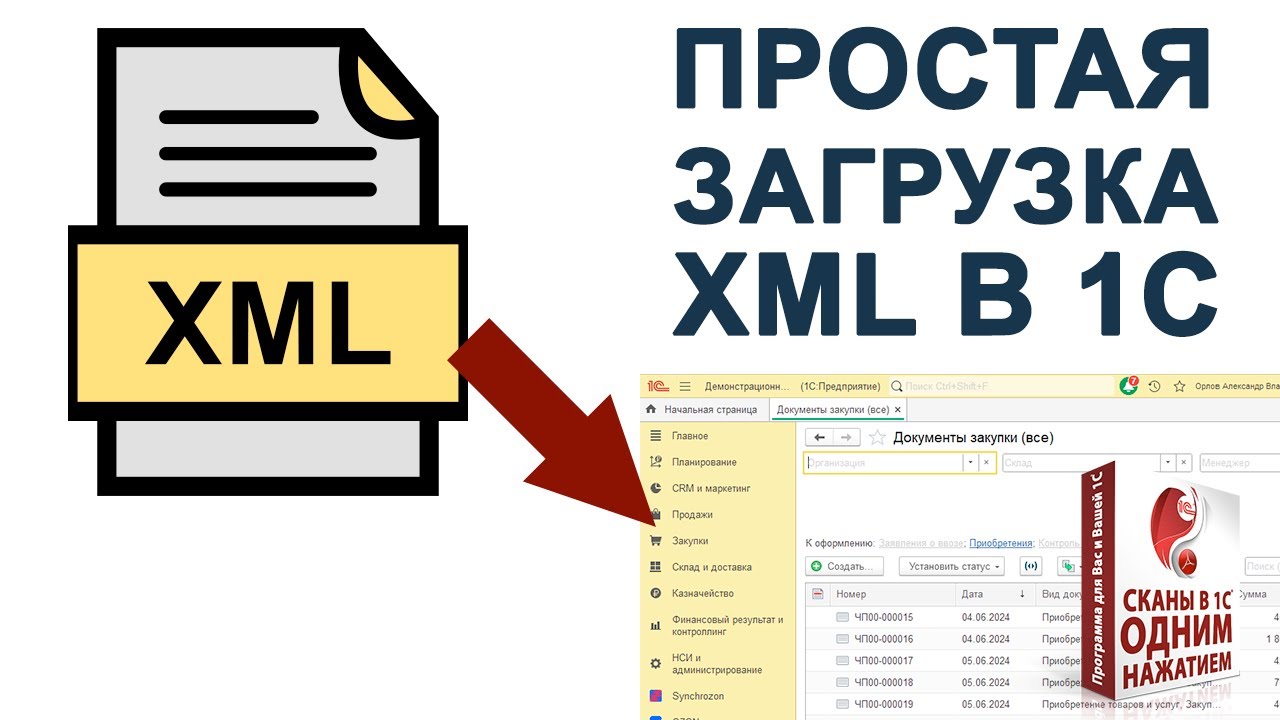This screenshot has width=1280, height=720.
Task: Click the large XML file icon
Action: point(268,260)
